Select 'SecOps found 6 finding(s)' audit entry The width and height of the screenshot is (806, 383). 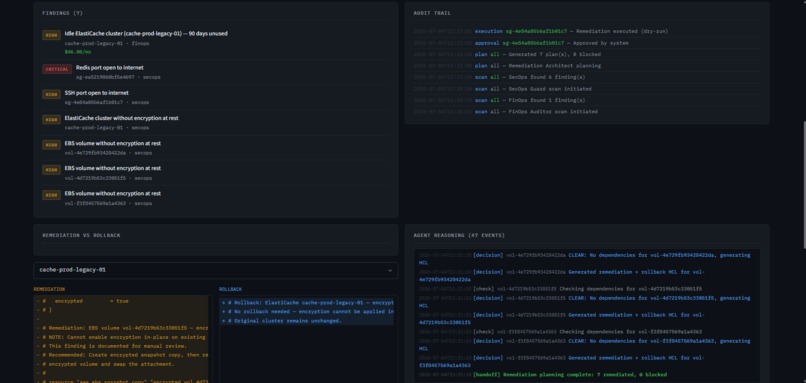tap(587, 77)
